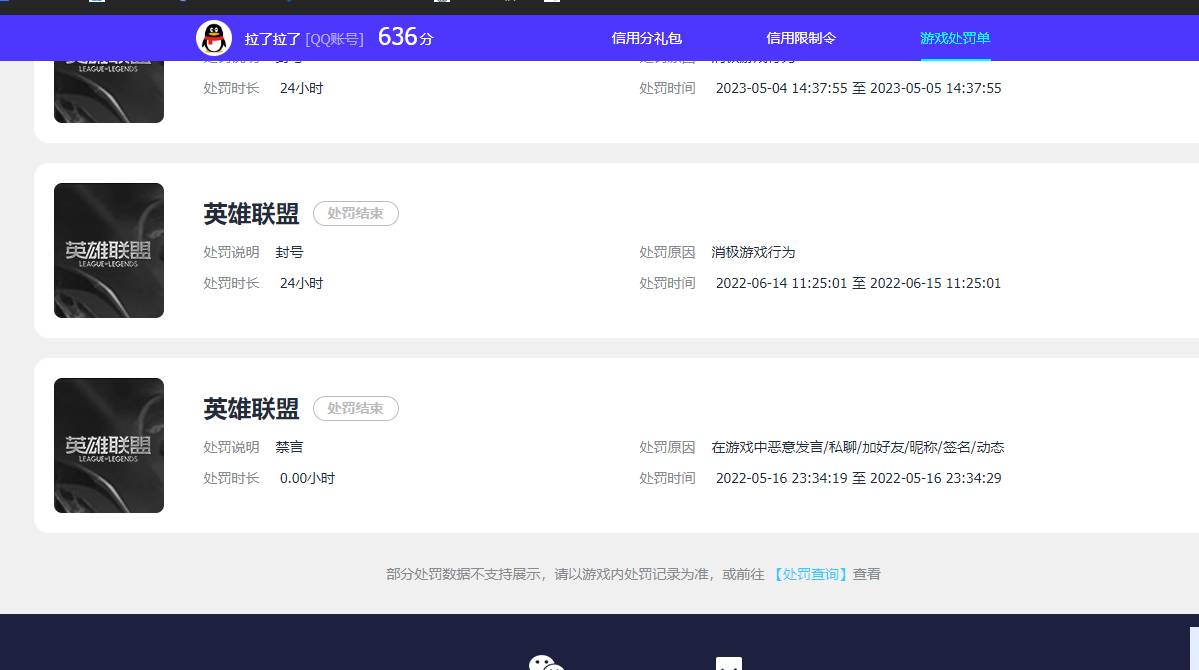1199x670 pixels.
Task: Select the active 游戏处罚单 tab
Action: 955,38
